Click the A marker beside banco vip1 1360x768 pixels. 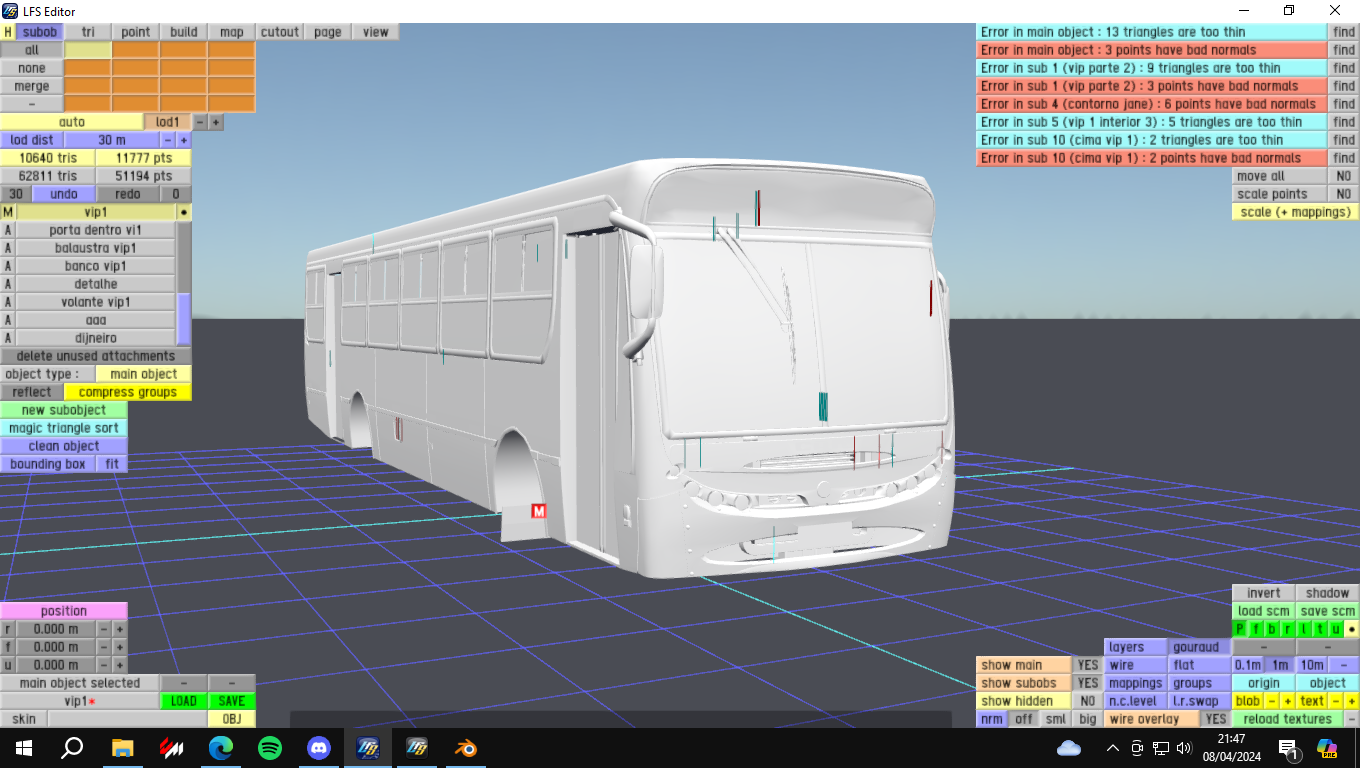click(x=8, y=266)
